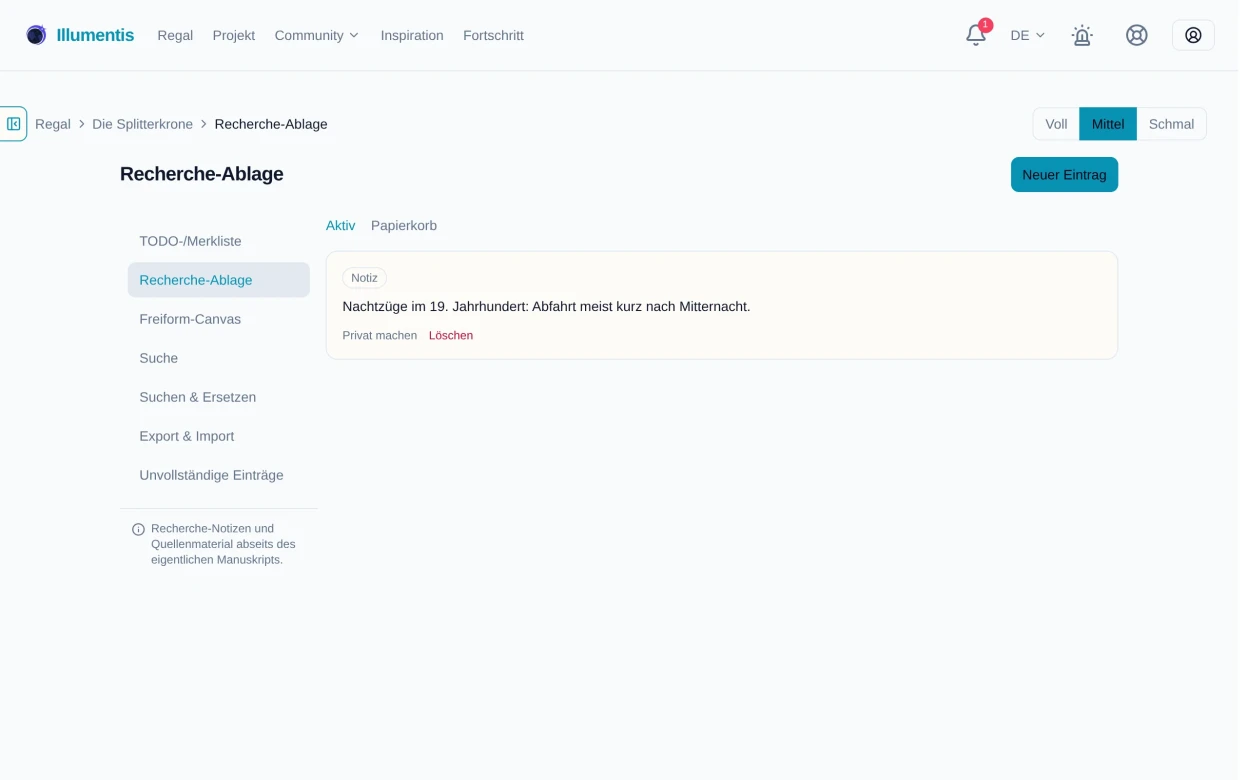The width and height of the screenshot is (1248, 780).
Task: Collapse the sidebar panel icon
Action: 14,124
